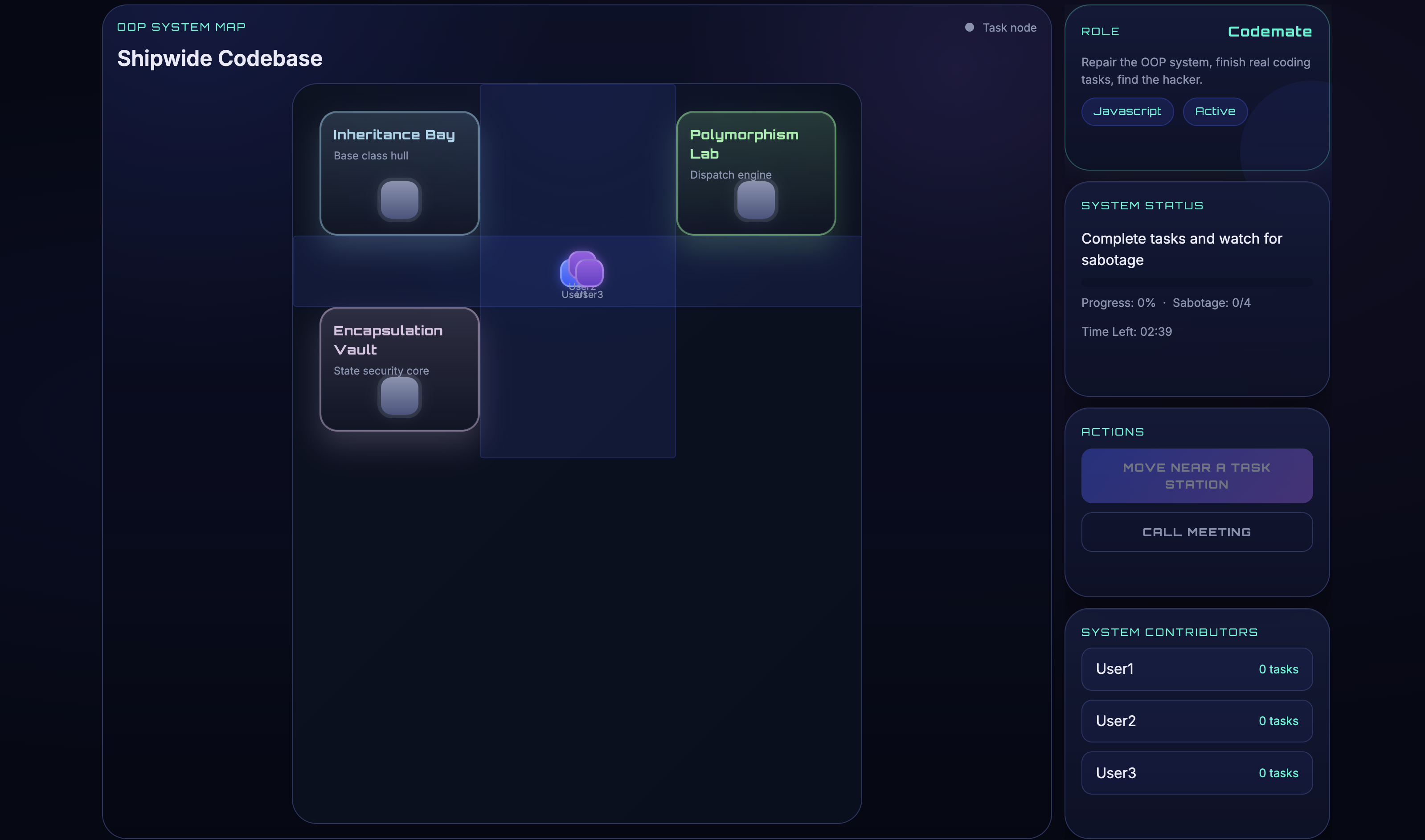Click the Encapsulation Vault task node
1425x840 pixels.
(x=399, y=396)
